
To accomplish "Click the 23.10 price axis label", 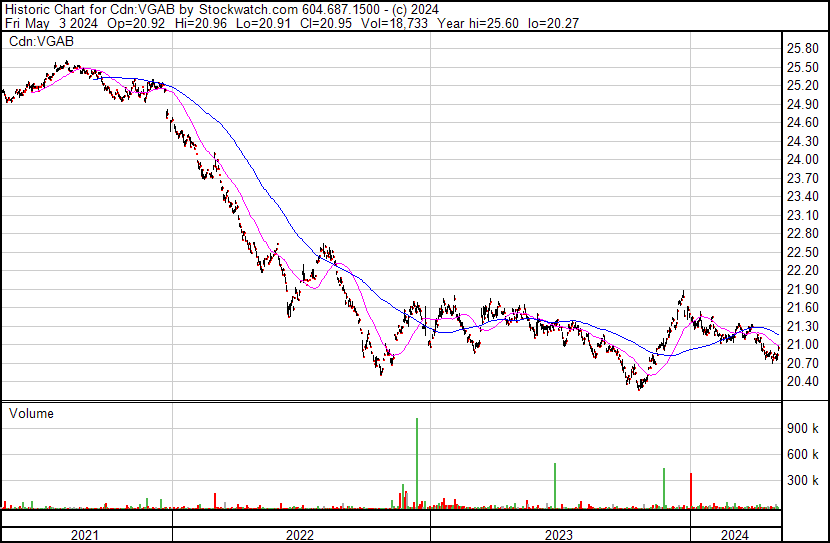I will click(x=802, y=215).
